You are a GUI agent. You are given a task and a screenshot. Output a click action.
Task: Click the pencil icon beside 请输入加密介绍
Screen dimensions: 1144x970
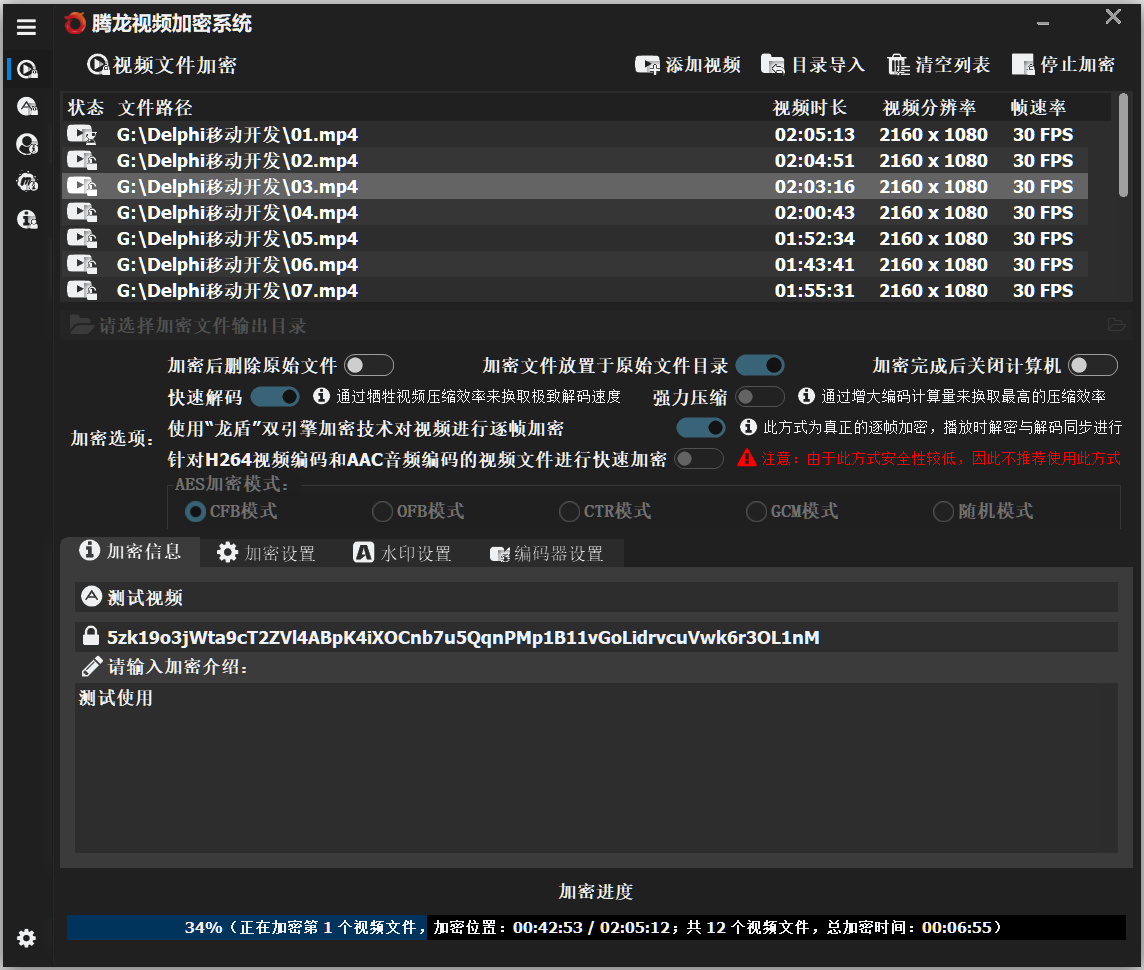[91, 667]
